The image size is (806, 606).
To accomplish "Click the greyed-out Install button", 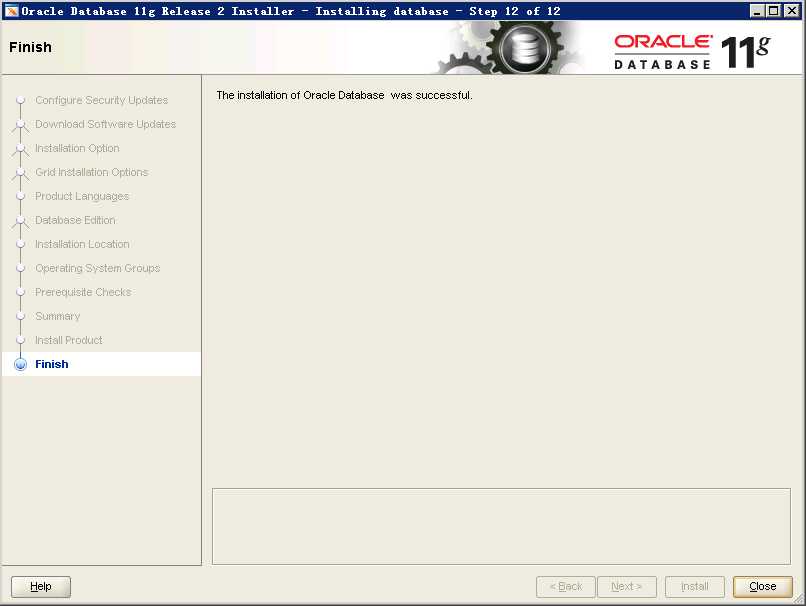I will (x=694, y=586).
